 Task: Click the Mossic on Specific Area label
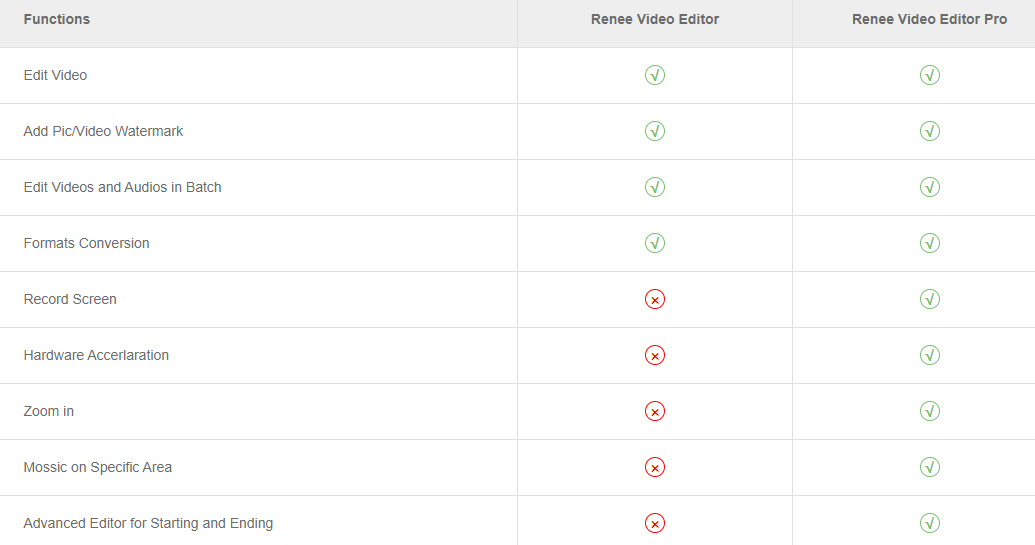point(98,468)
